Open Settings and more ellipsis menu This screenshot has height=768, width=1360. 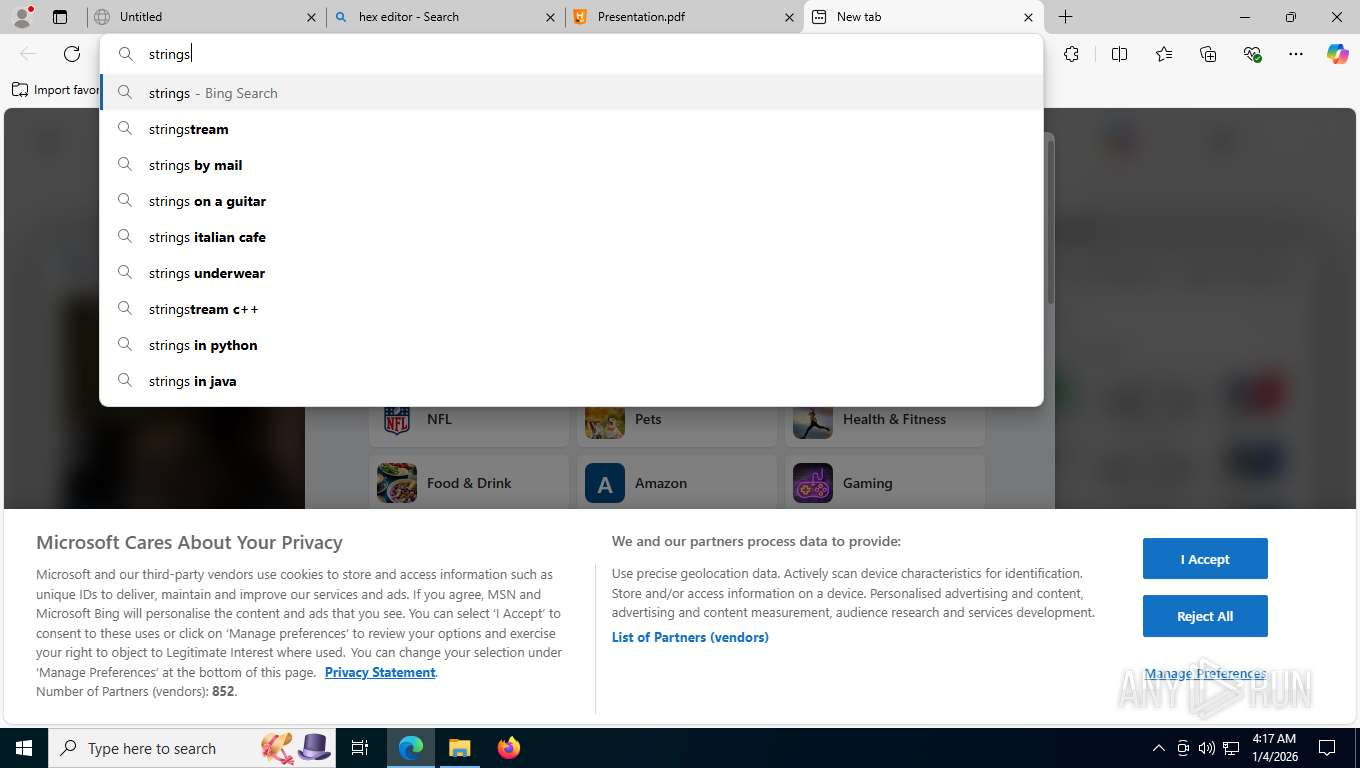tap(1296, 54)
